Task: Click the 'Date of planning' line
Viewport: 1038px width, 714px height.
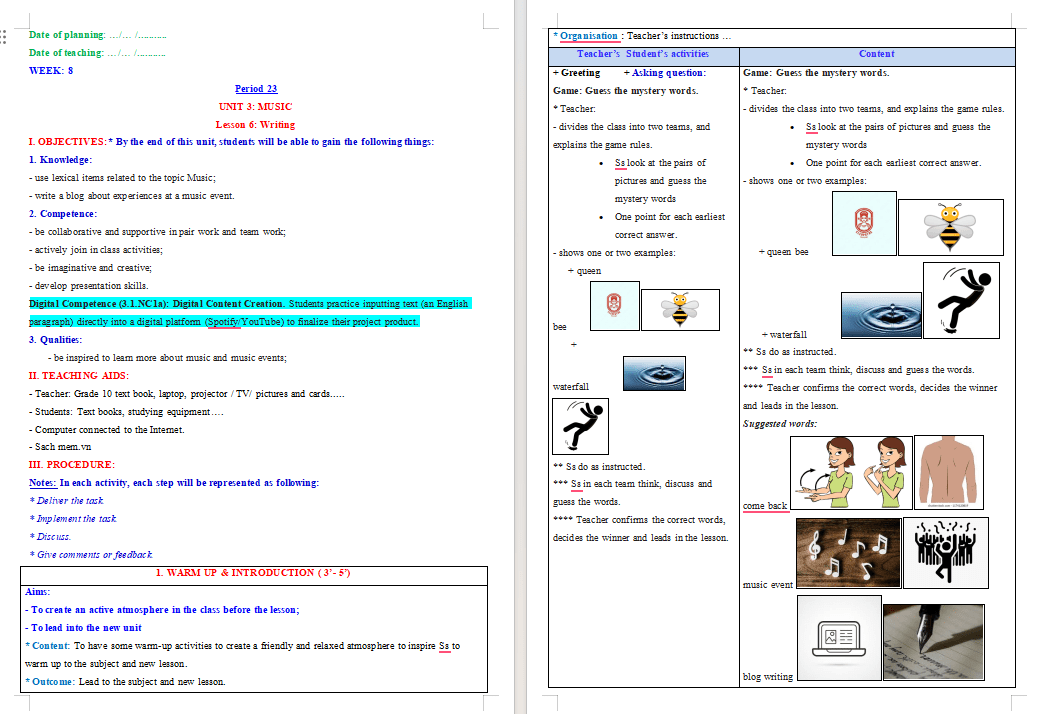Action: point(97,35)
